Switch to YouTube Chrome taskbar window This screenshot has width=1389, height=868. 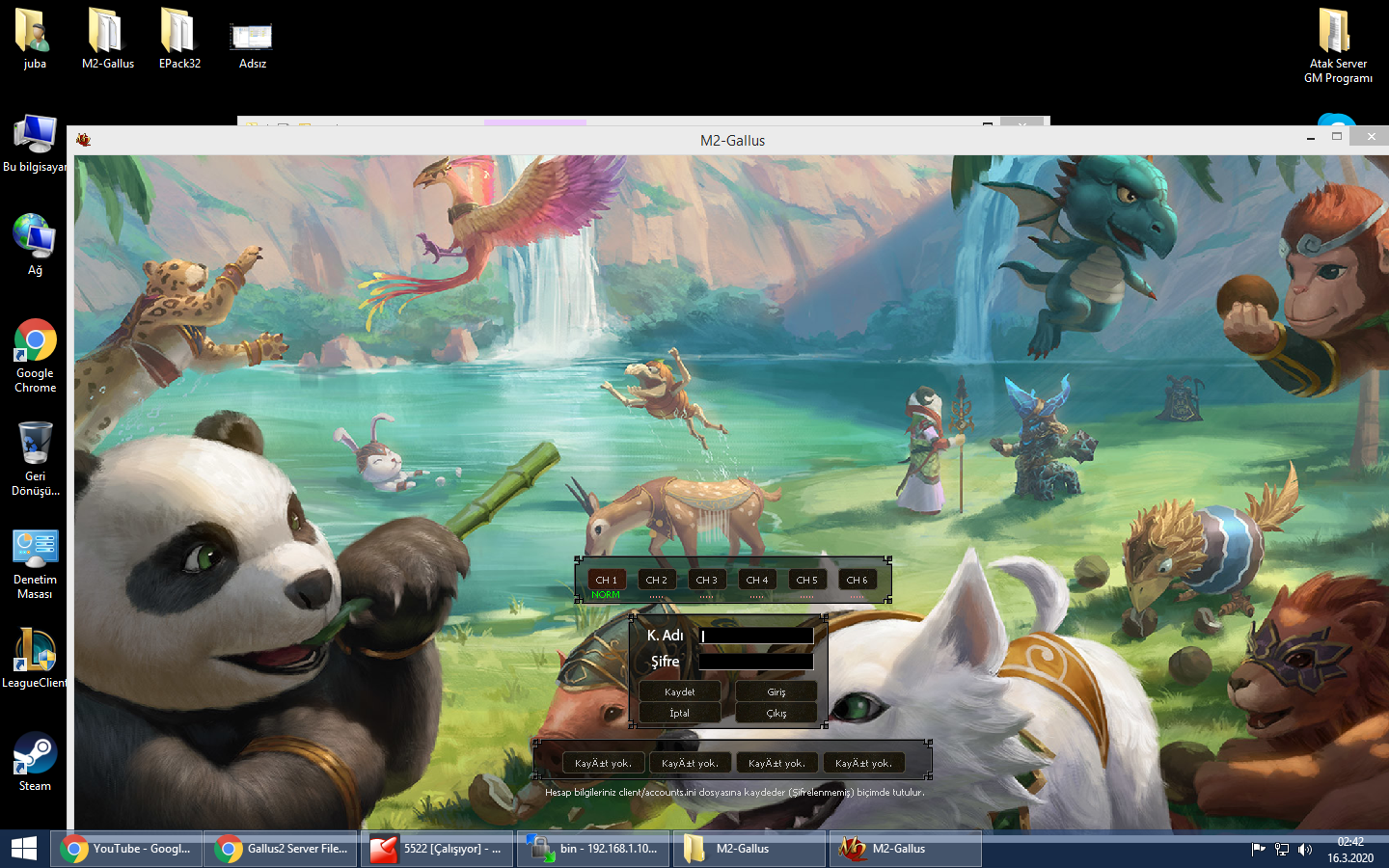(126, 849)
